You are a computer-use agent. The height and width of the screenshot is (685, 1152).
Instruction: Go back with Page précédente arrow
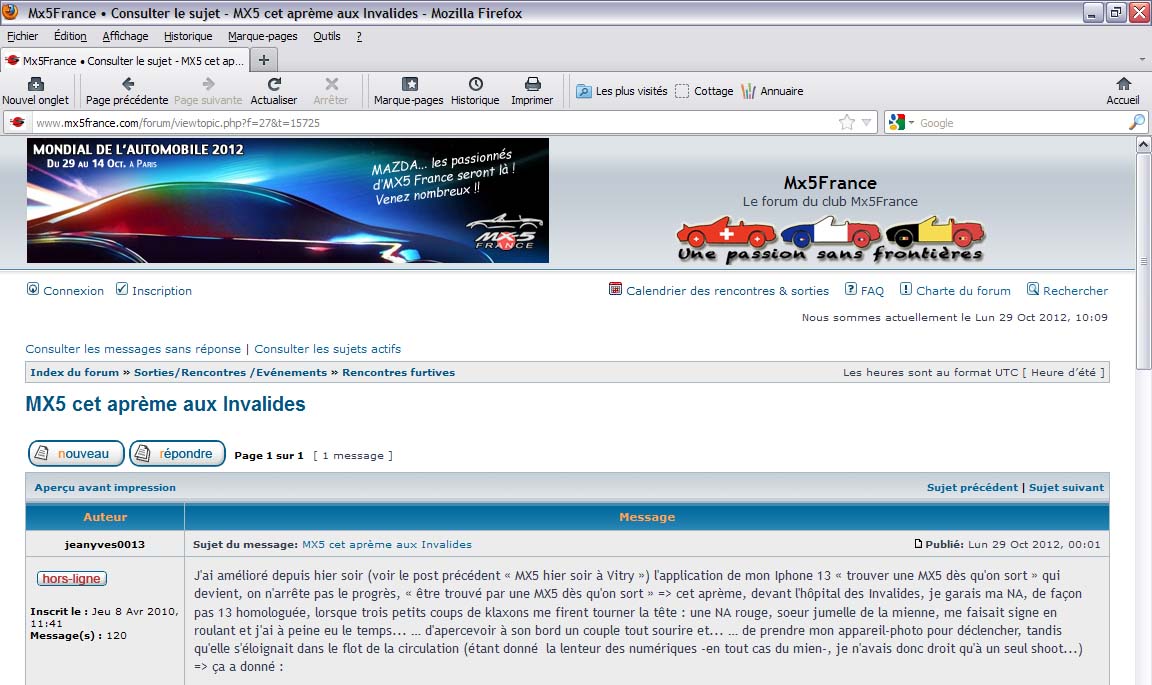(x=127, y=84)
